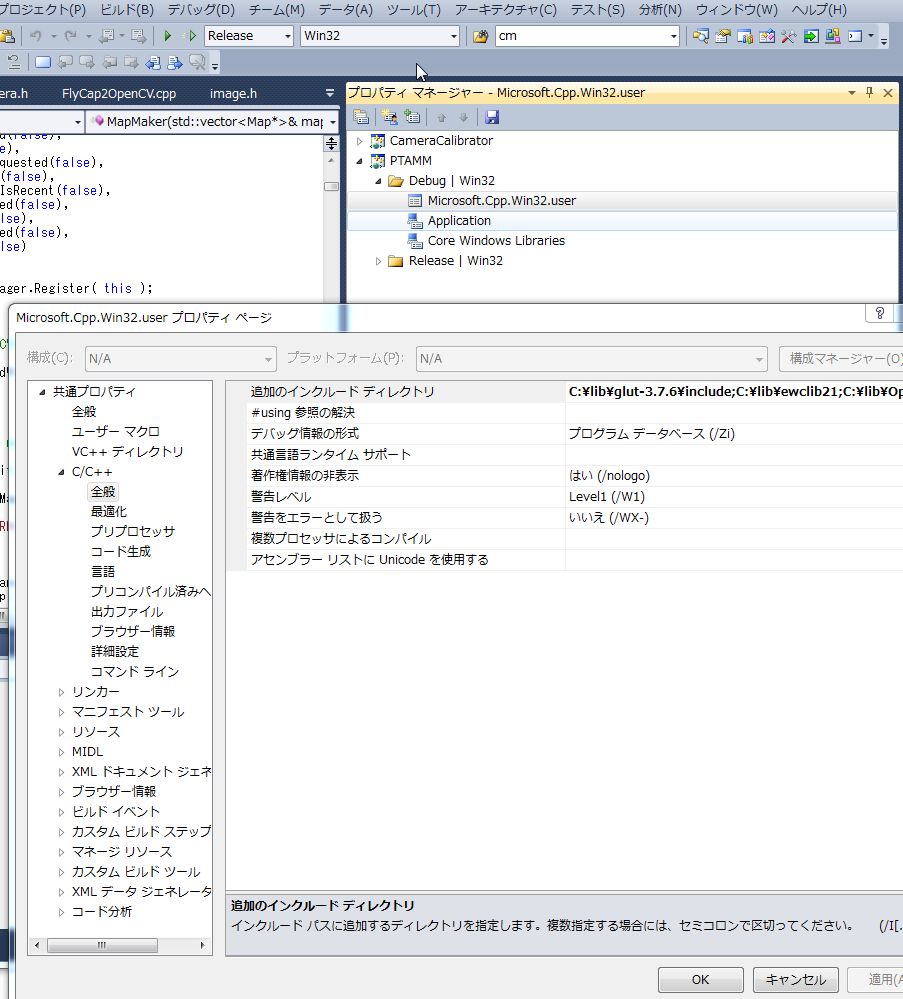Viewport: 903px width, 999px height.
Task: Select 最適化 under C/C++
Action: click(x=109, y=512)
